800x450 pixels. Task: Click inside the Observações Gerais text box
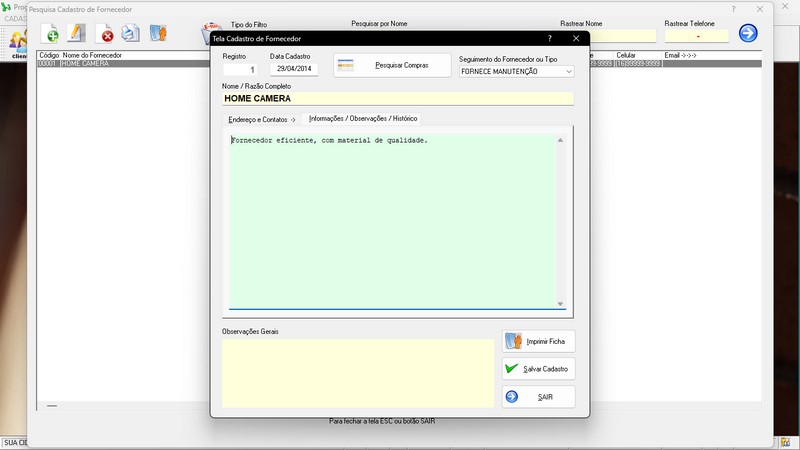pos(357,372)
